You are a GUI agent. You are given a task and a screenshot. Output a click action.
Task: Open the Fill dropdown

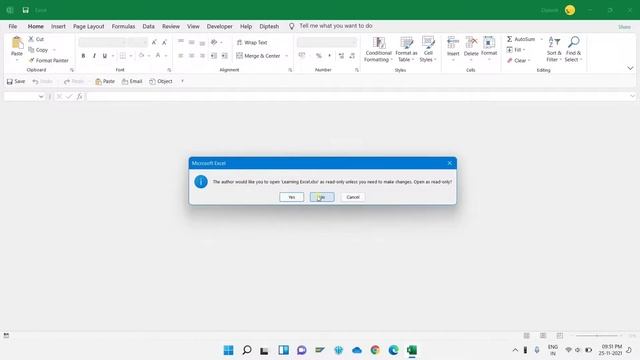click(516, 50)
